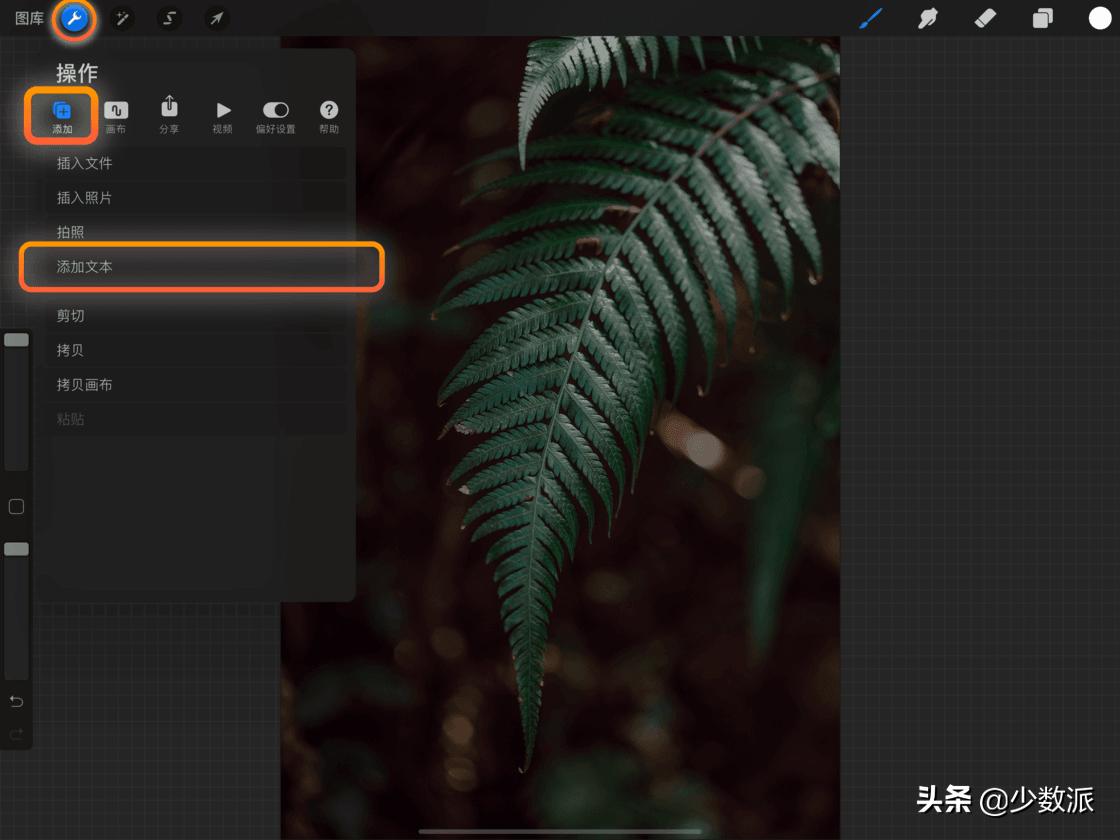Viewport: 1120px width, 840px height.
Task: Open the 帮助 help tab
Action: click(328, 116)
